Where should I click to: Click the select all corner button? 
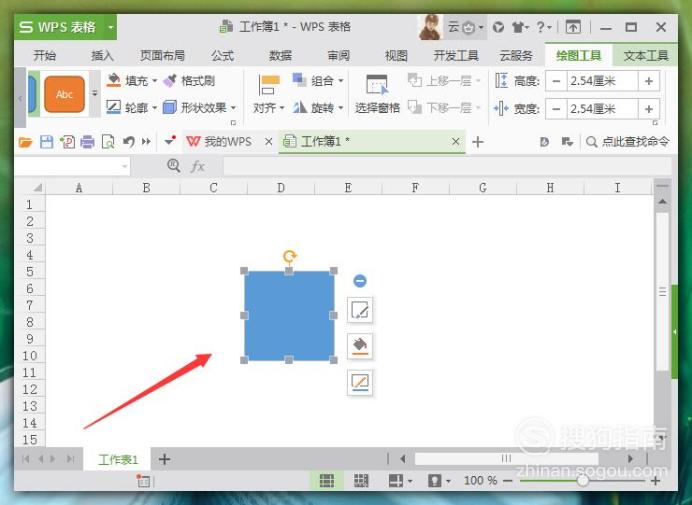tap(37, 188)
